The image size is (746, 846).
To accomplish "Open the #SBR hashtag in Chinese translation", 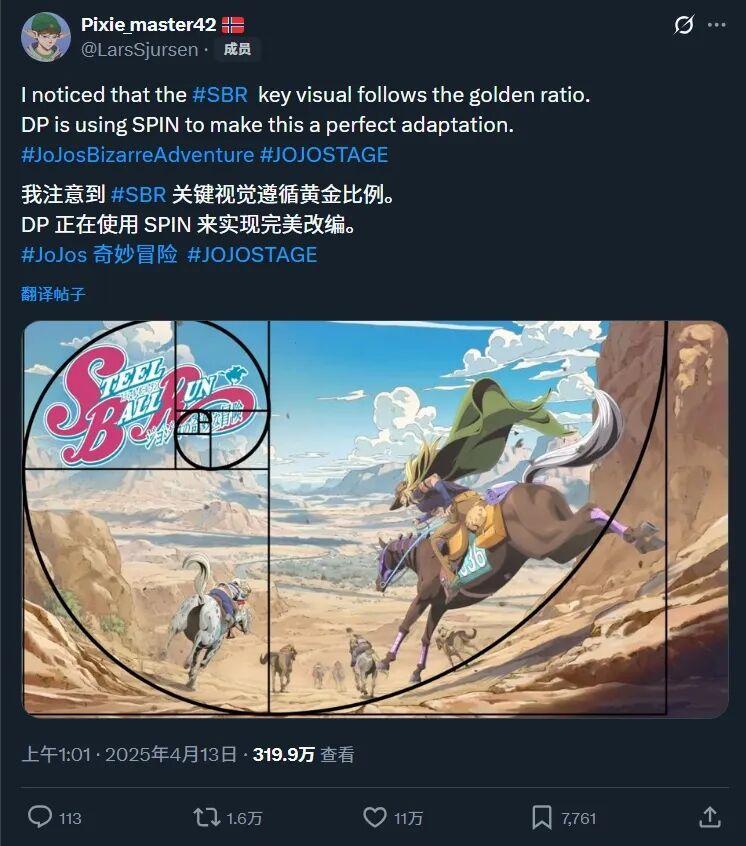I will [138, 195].
